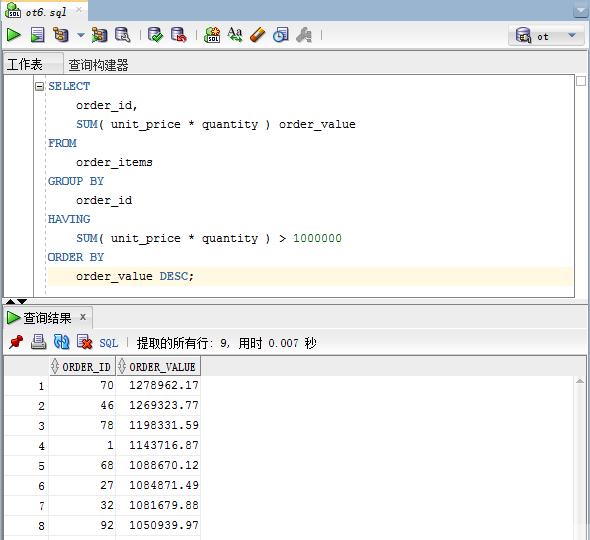Pin the query result with the pushpin icon
This screenshot has height=540, width=590.
16,342
